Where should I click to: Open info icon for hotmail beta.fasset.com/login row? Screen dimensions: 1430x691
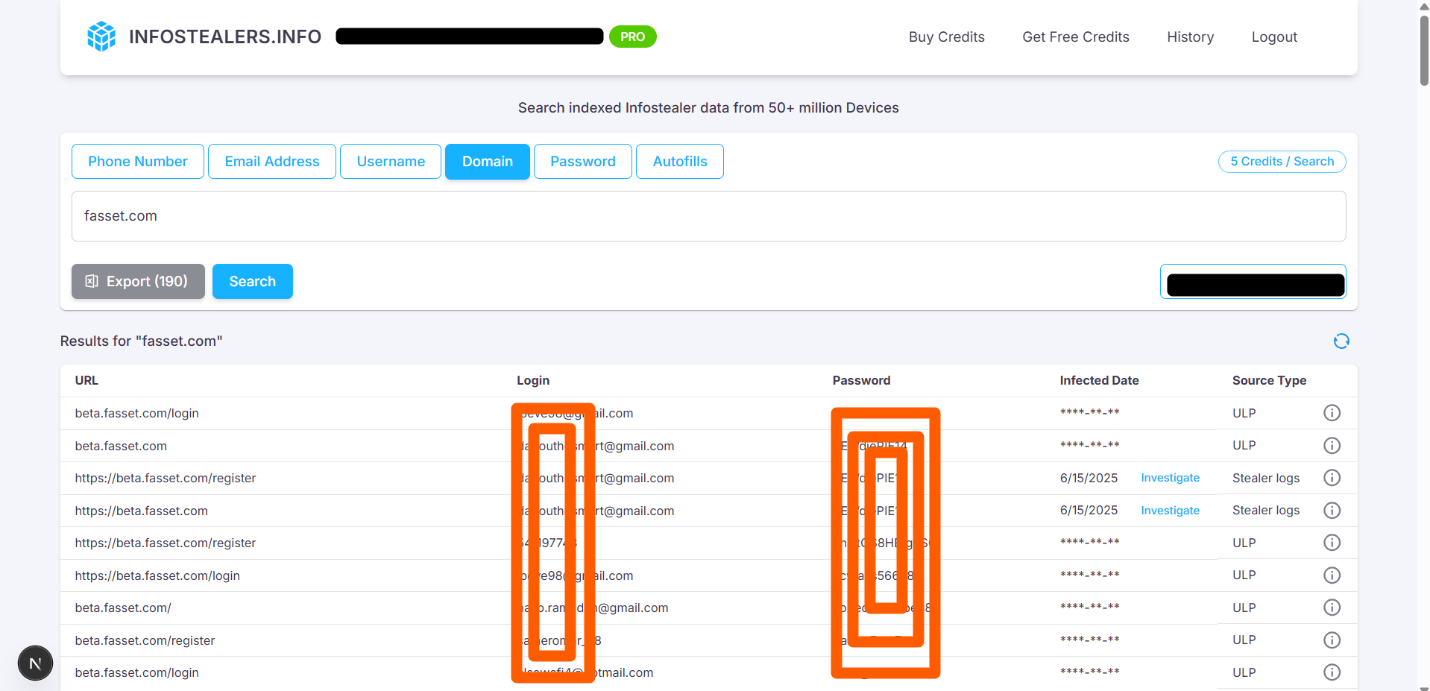coord(1332,672)
